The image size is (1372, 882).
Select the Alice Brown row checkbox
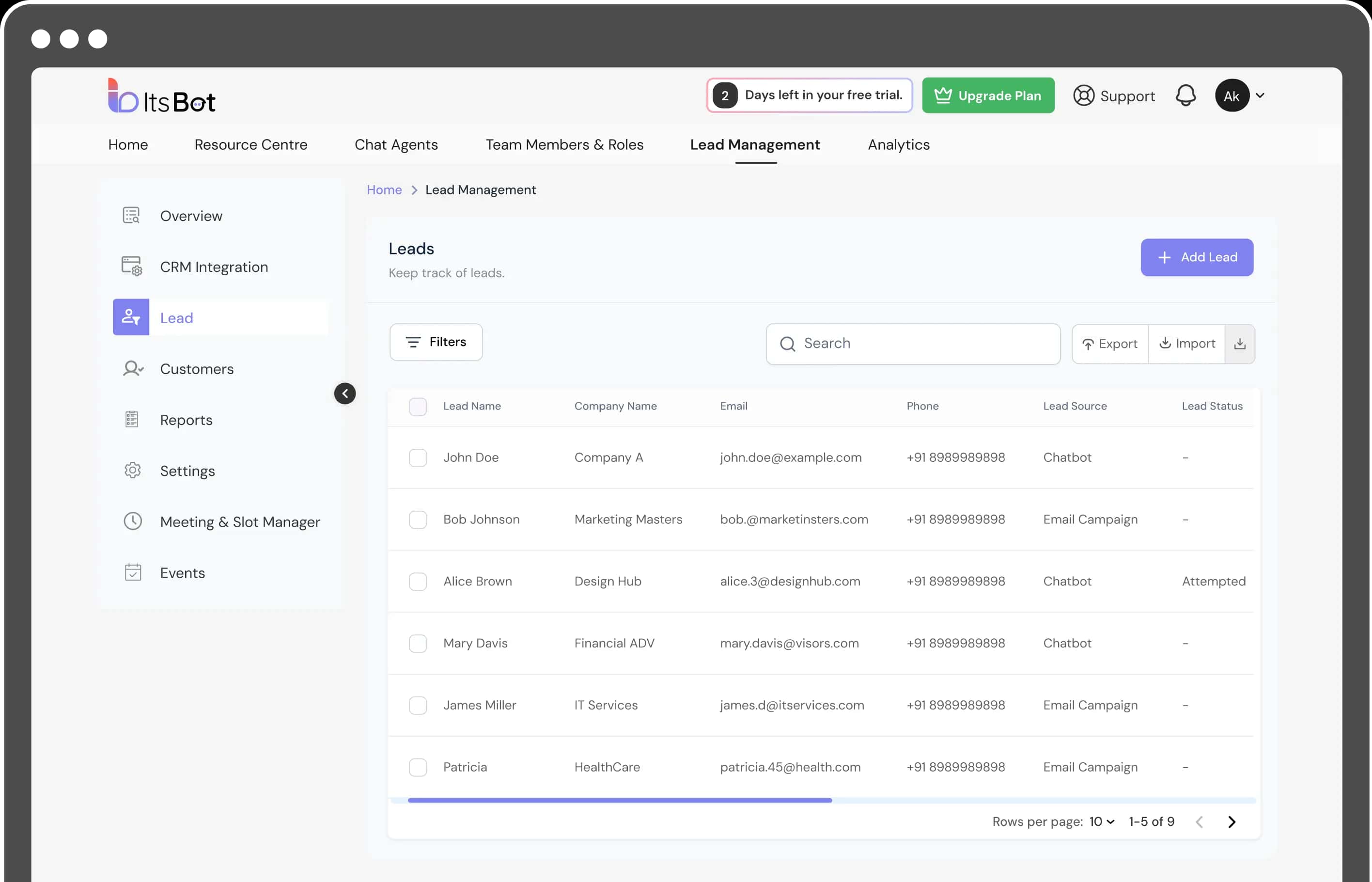tap(418, 582)
